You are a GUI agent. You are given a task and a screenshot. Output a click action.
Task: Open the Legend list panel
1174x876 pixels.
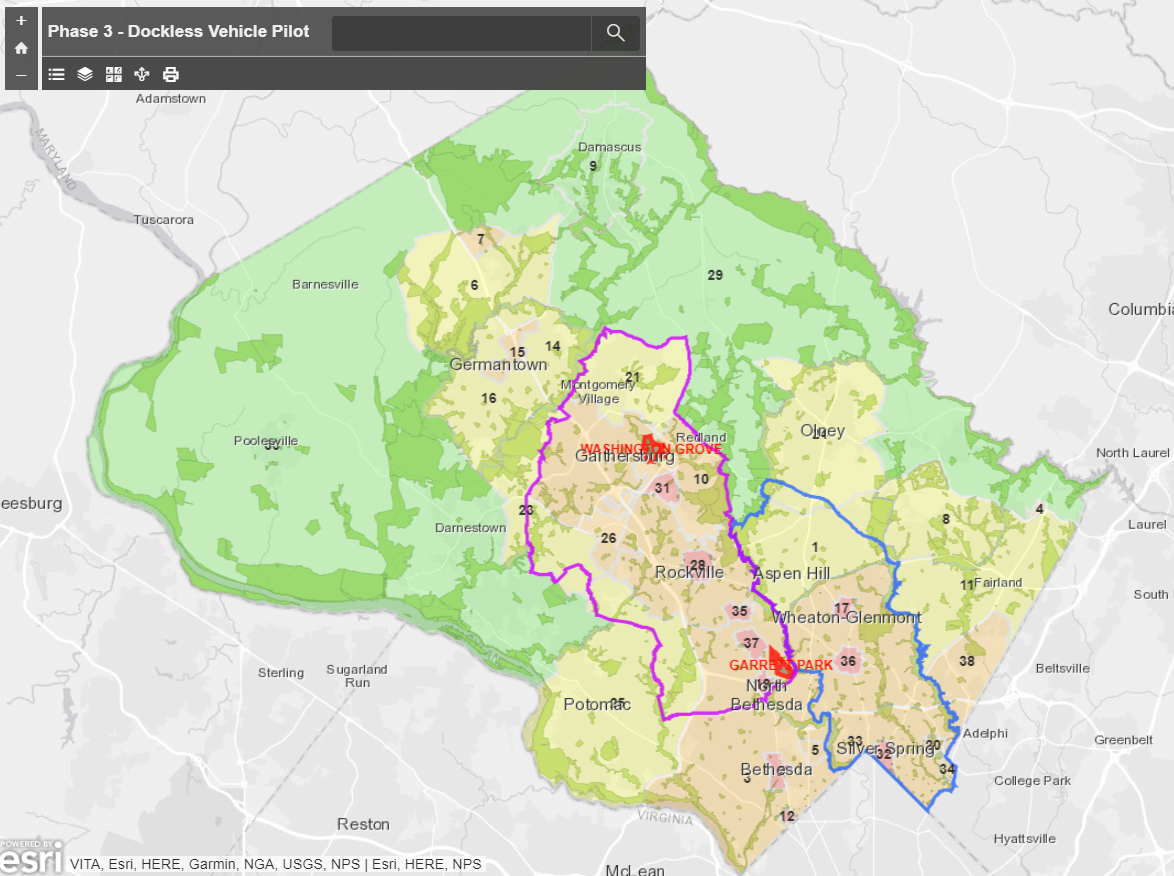57,74
